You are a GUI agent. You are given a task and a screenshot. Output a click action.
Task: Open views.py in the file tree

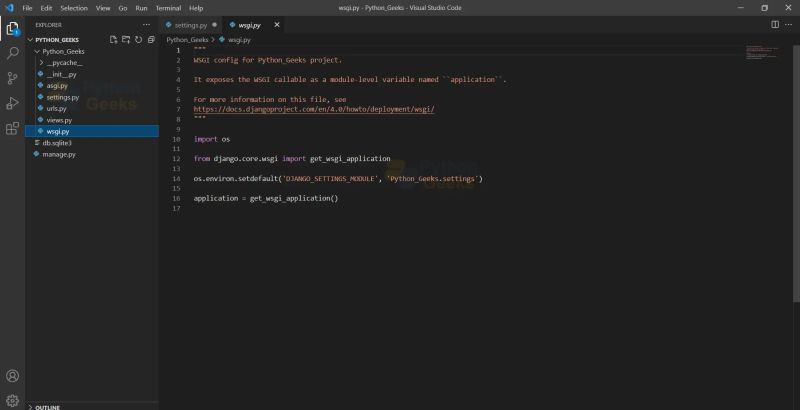59,120
